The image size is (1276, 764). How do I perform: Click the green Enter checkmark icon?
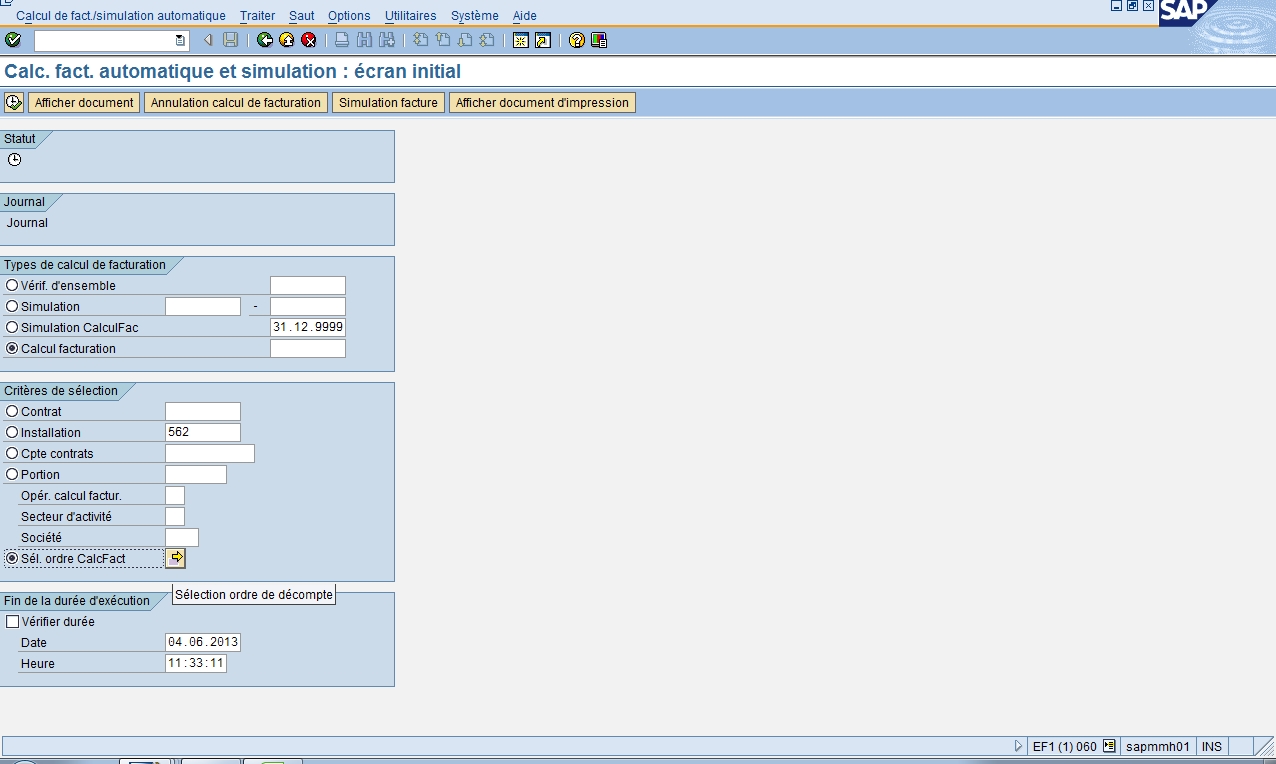point(13,40)
